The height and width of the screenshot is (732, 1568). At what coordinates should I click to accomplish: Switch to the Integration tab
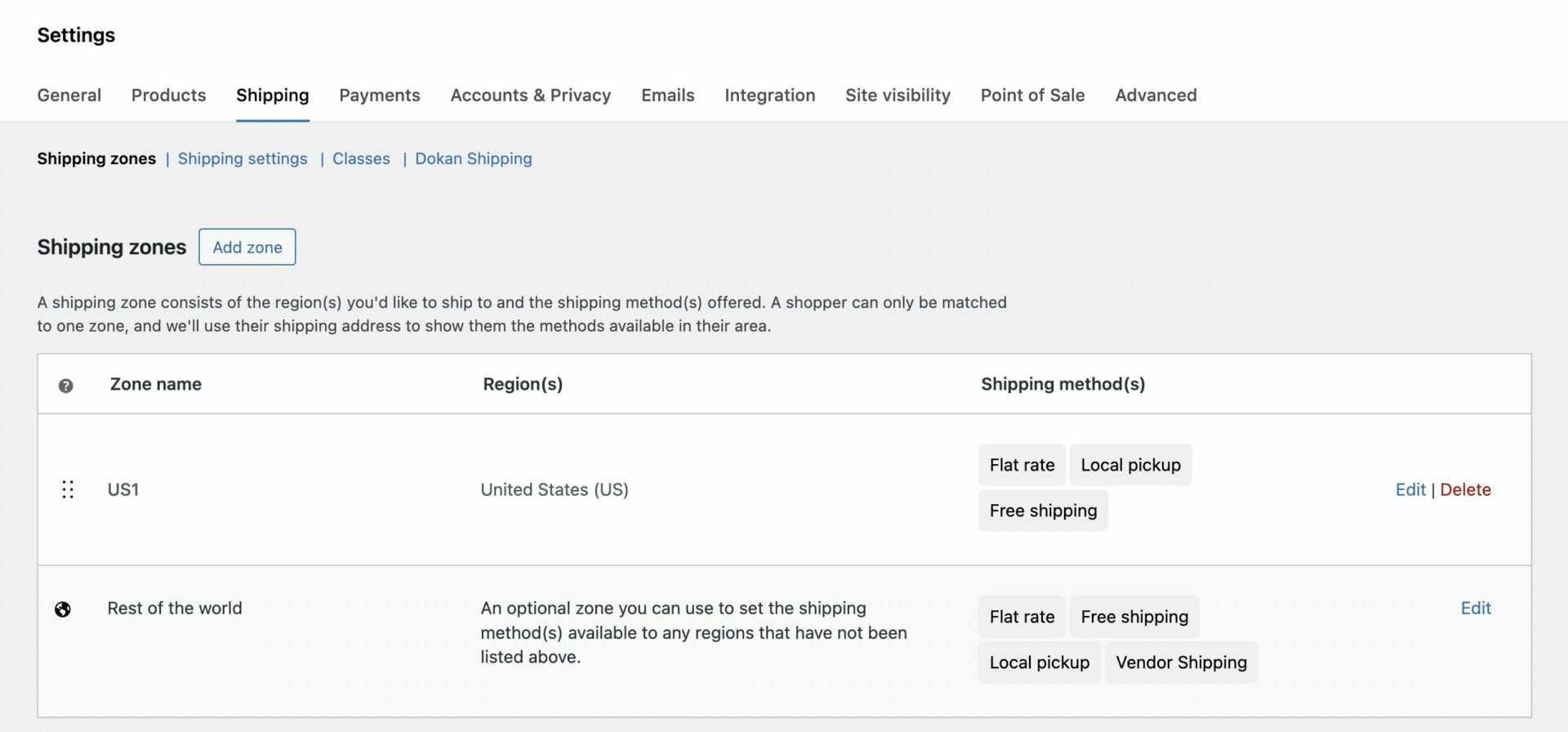point(770,95)
